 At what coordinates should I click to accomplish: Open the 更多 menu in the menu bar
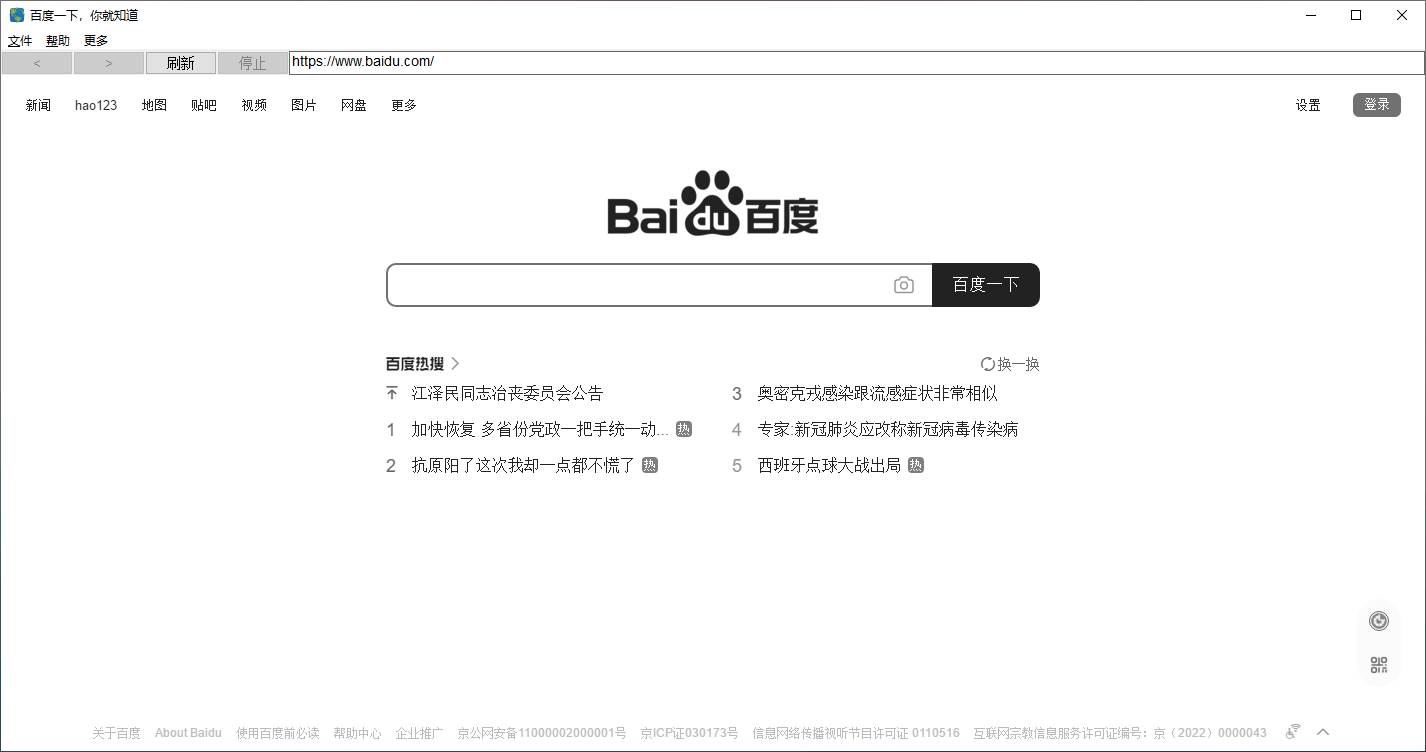click(x=96, y=41)
